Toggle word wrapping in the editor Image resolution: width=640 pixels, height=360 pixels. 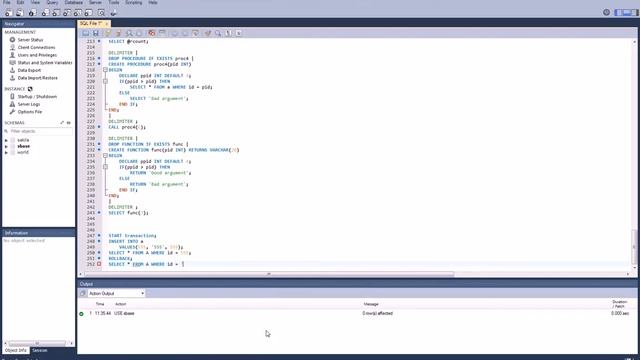(239, 33)
